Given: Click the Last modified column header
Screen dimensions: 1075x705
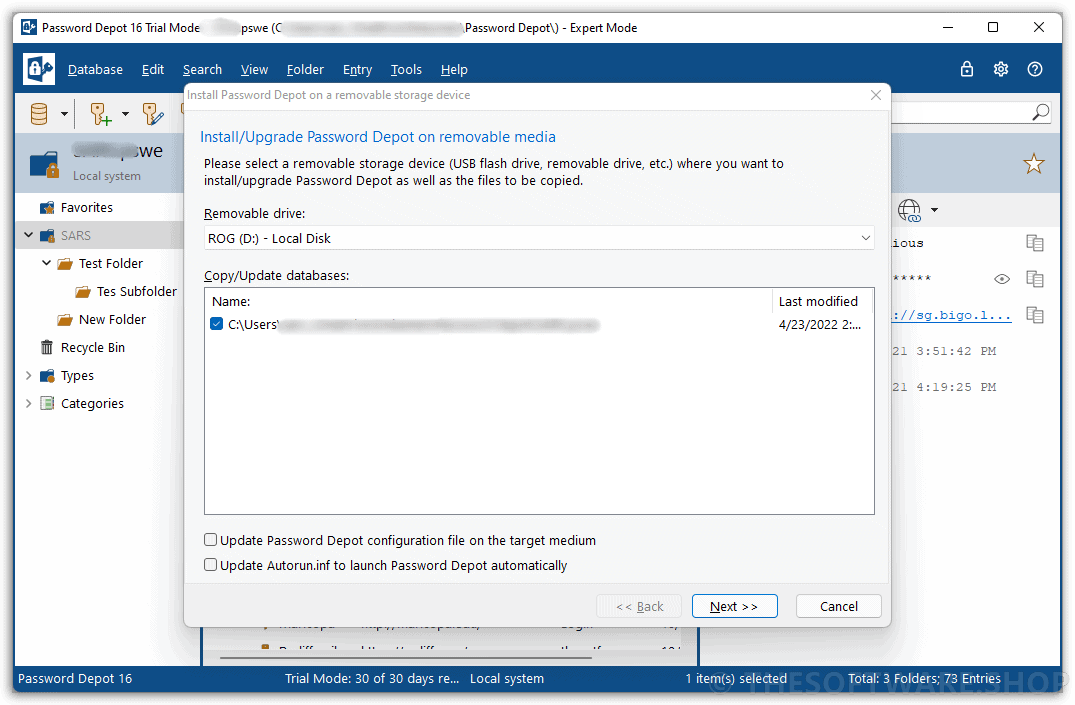Looking at the screenshot, I should point(823,301).
